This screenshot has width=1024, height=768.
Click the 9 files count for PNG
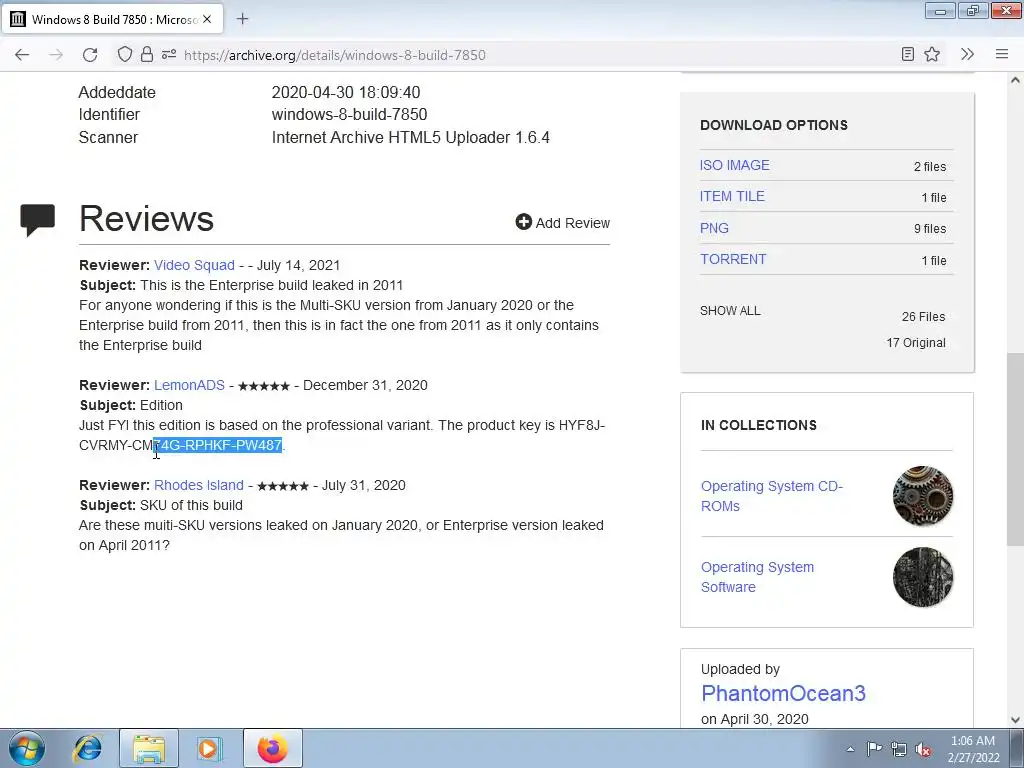coord(930,229)
